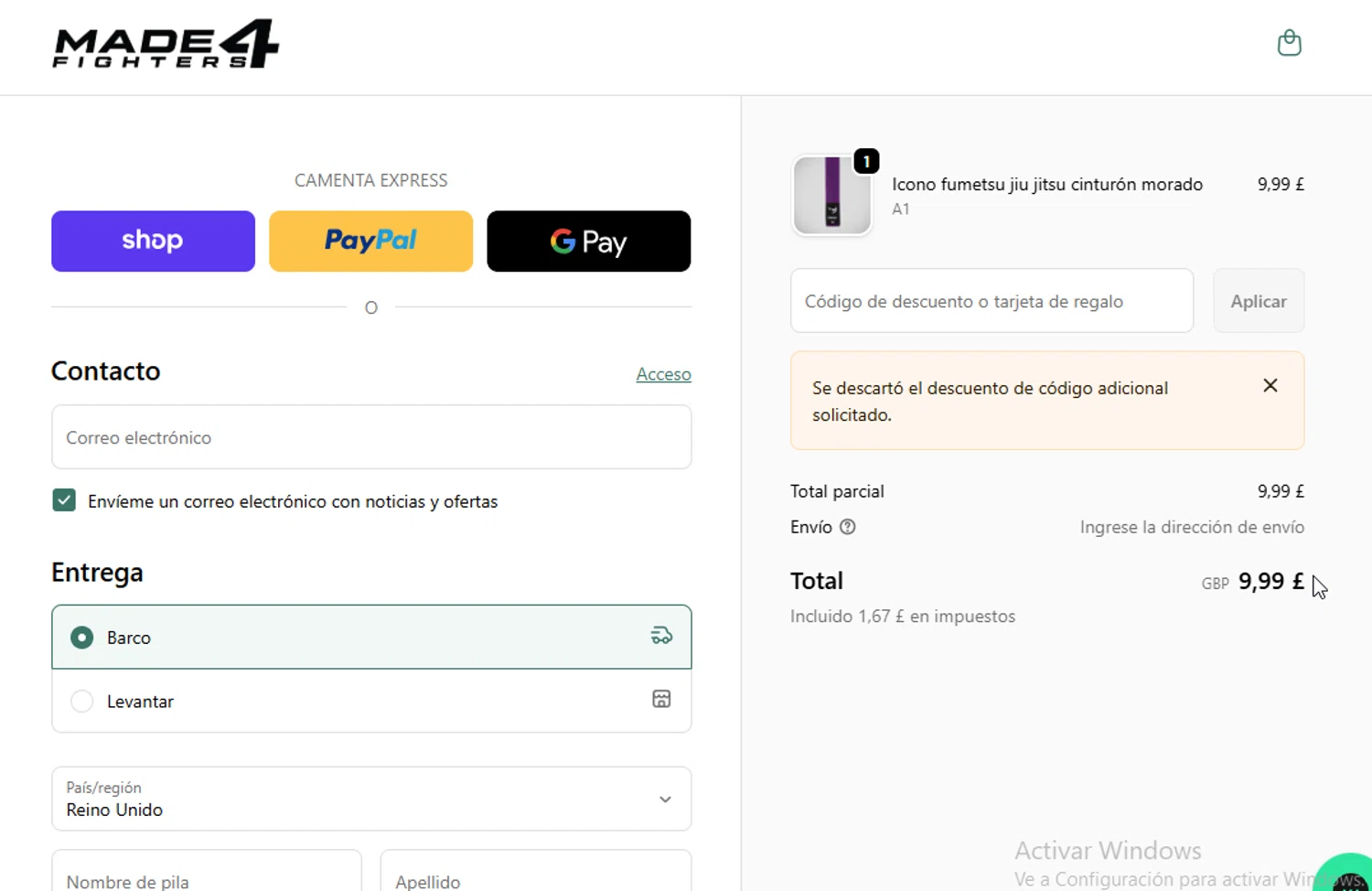Dismiss the discarded discount code notice
Viewport: 1372px width, 891px height.
[x=1270, y=386]
